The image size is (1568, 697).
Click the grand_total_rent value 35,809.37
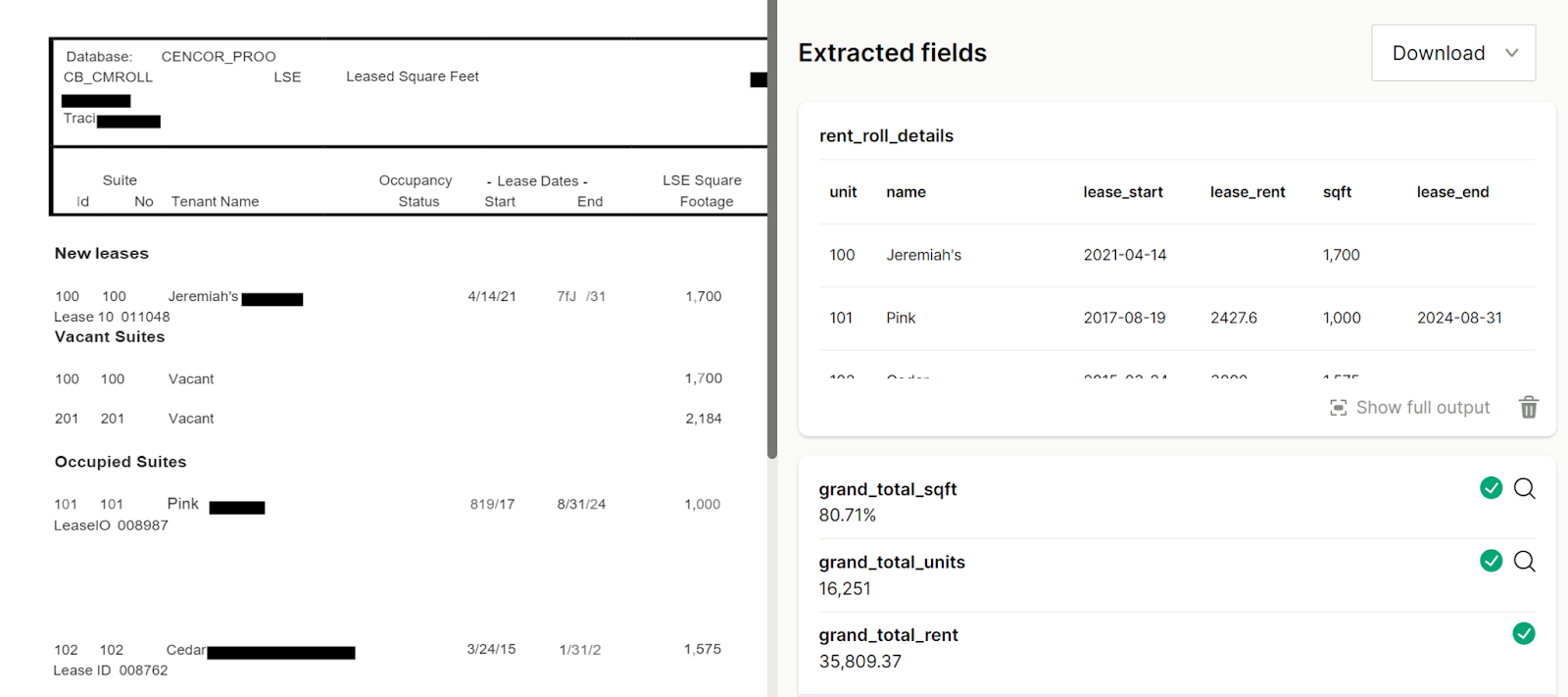pyautogui.click(x=860, y=662)
